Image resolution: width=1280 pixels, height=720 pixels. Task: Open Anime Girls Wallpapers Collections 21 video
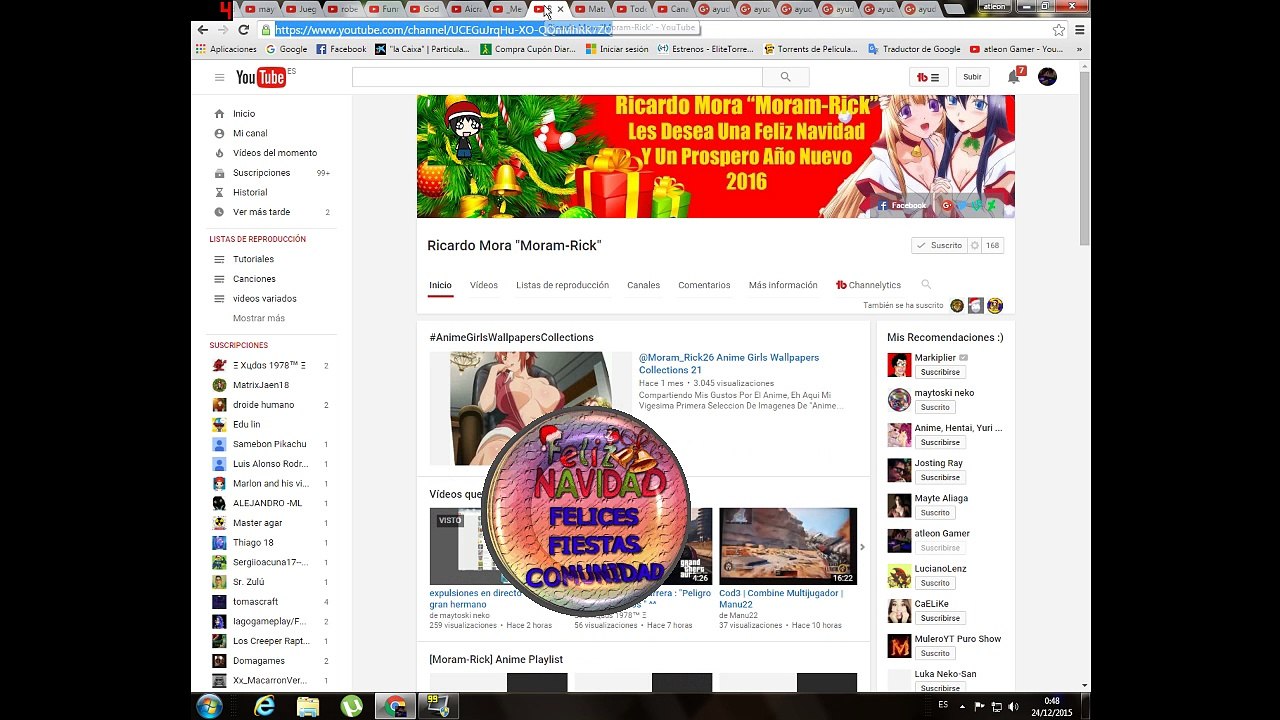(x=729, y=363)
